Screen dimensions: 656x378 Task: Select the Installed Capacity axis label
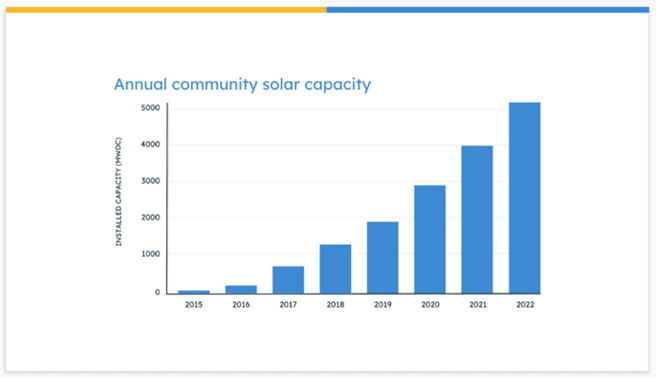[118, 192]
